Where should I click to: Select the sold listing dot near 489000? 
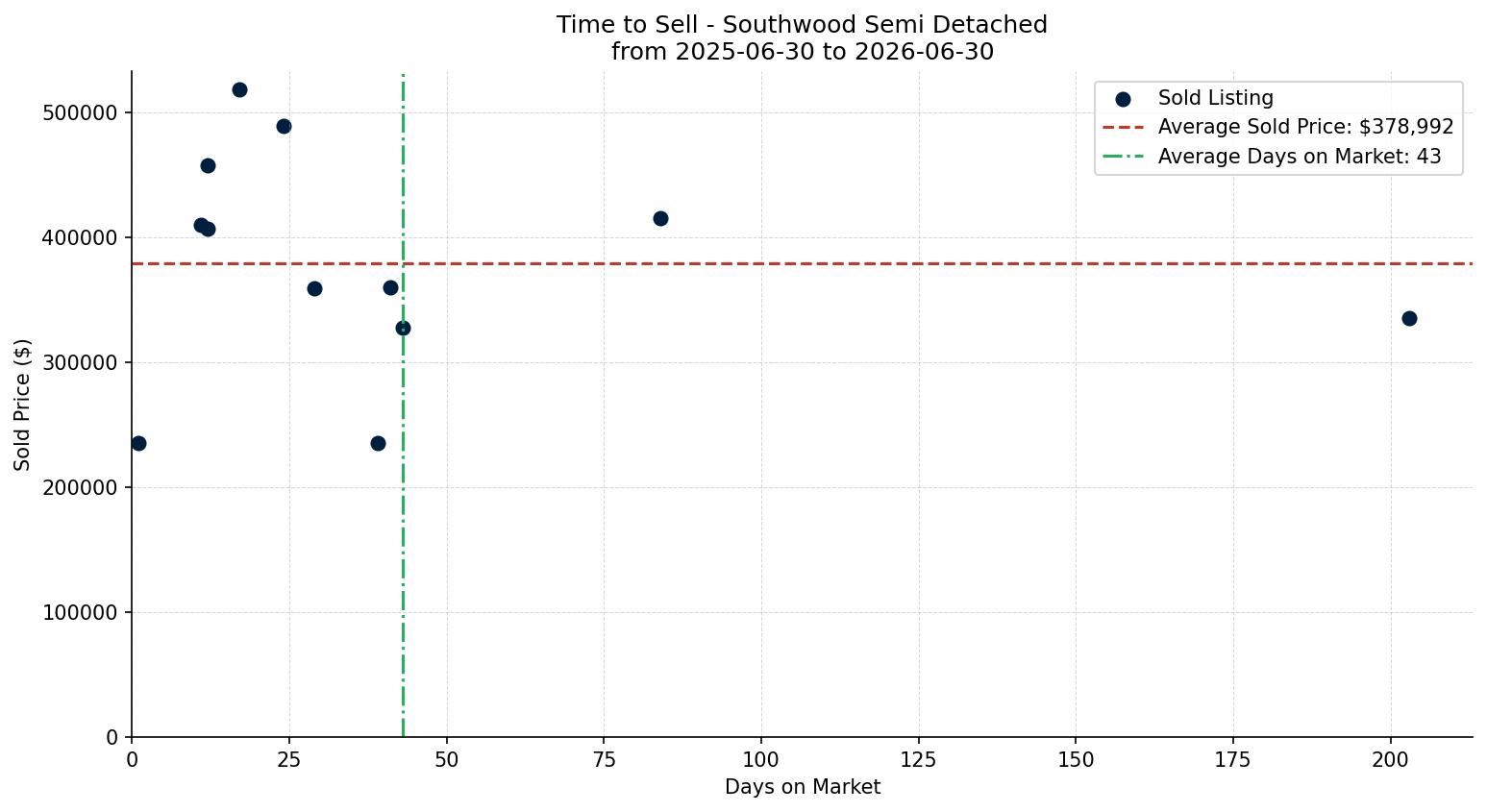tap(284, 126)
